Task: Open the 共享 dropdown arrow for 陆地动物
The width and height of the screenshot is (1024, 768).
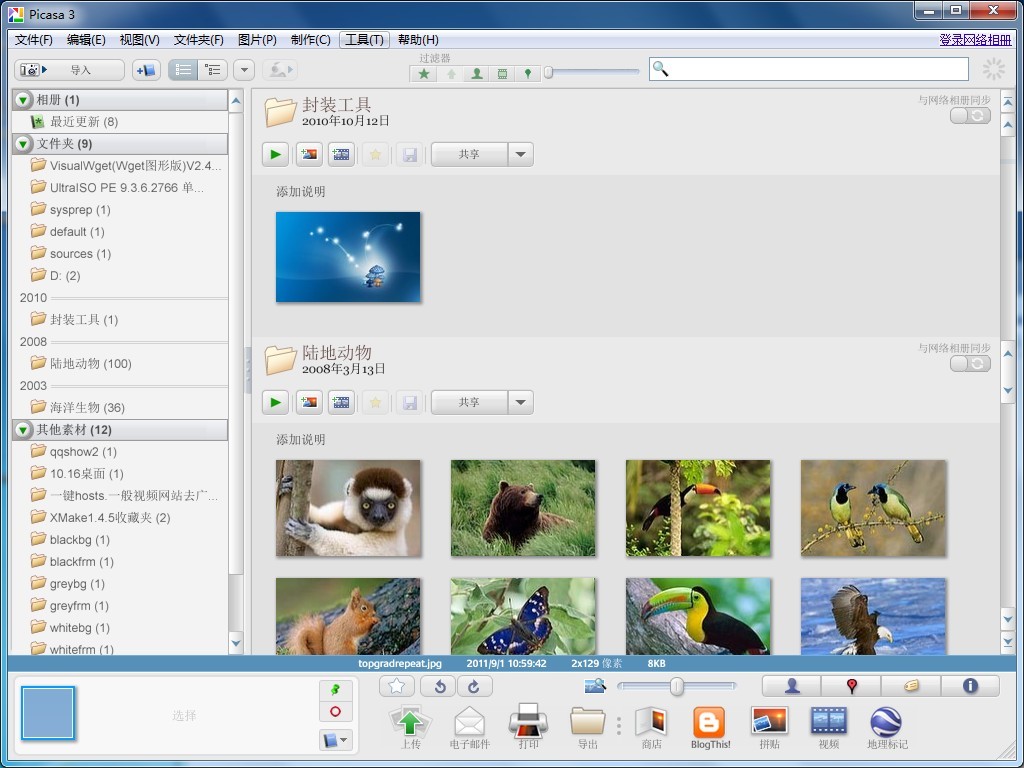Action: [x=520, y=402]
